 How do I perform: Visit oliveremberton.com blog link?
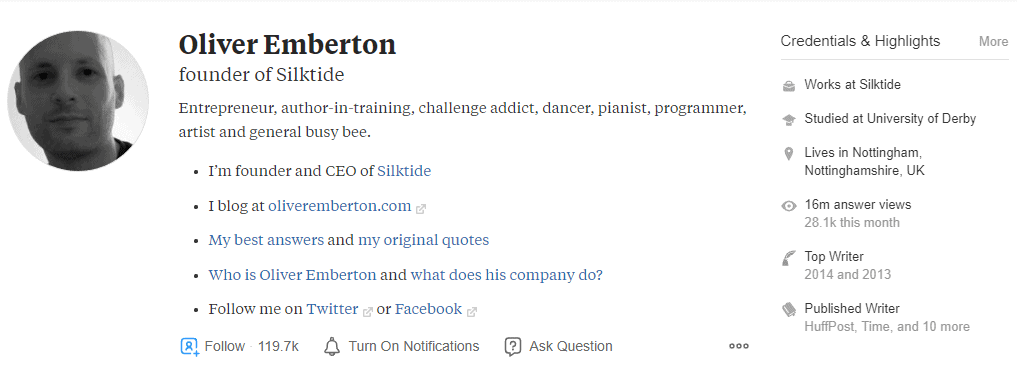340,206
